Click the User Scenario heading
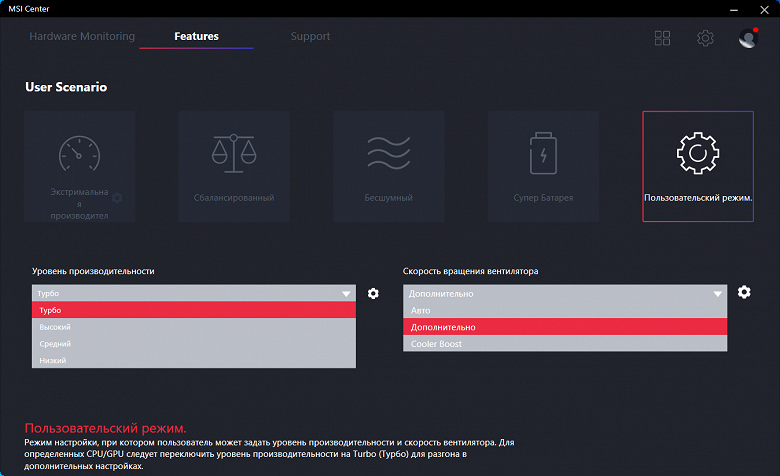This screenshot has width=780, height=476. [x=66, y=87]
